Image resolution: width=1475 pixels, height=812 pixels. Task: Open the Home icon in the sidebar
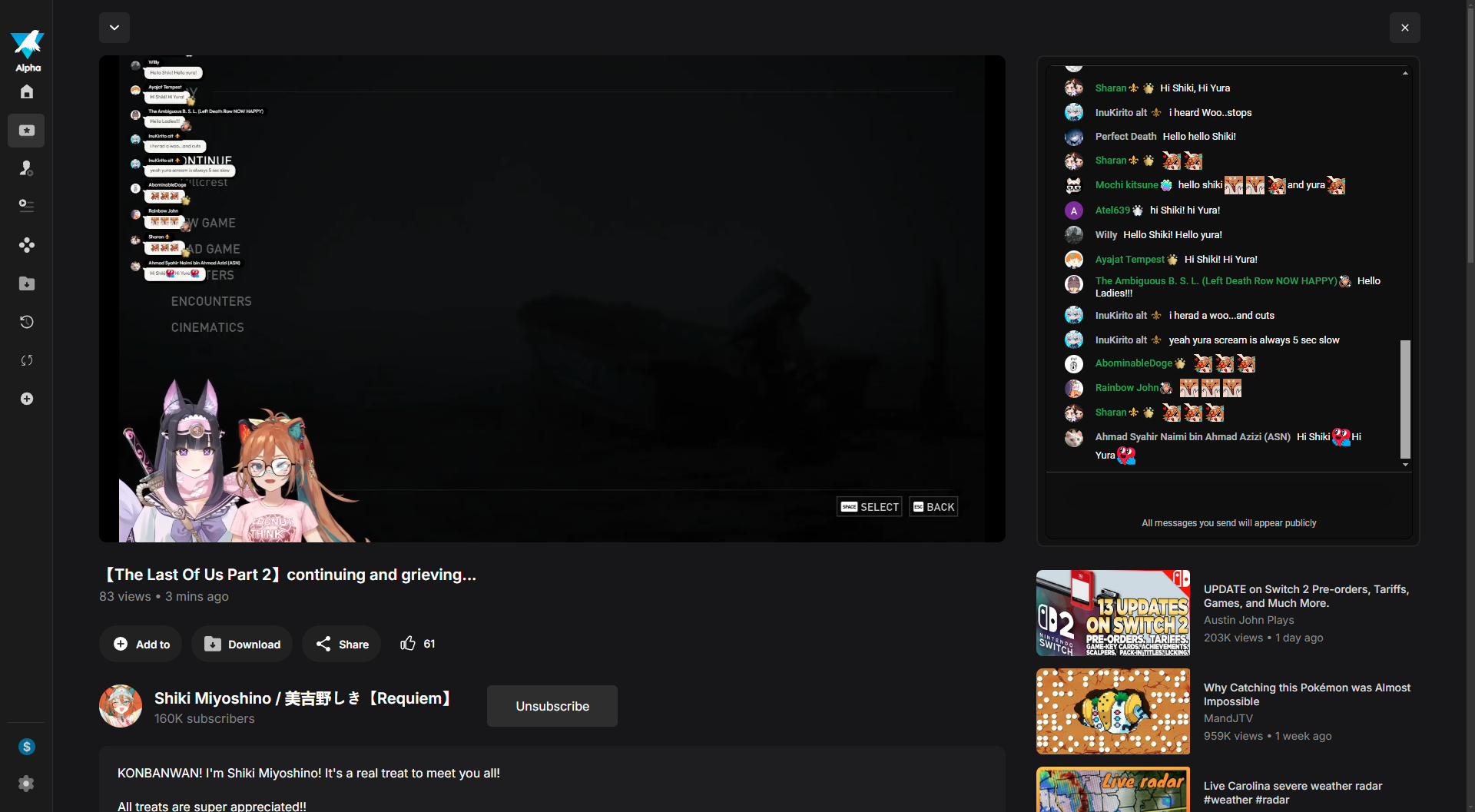click(x=26, y=92)
